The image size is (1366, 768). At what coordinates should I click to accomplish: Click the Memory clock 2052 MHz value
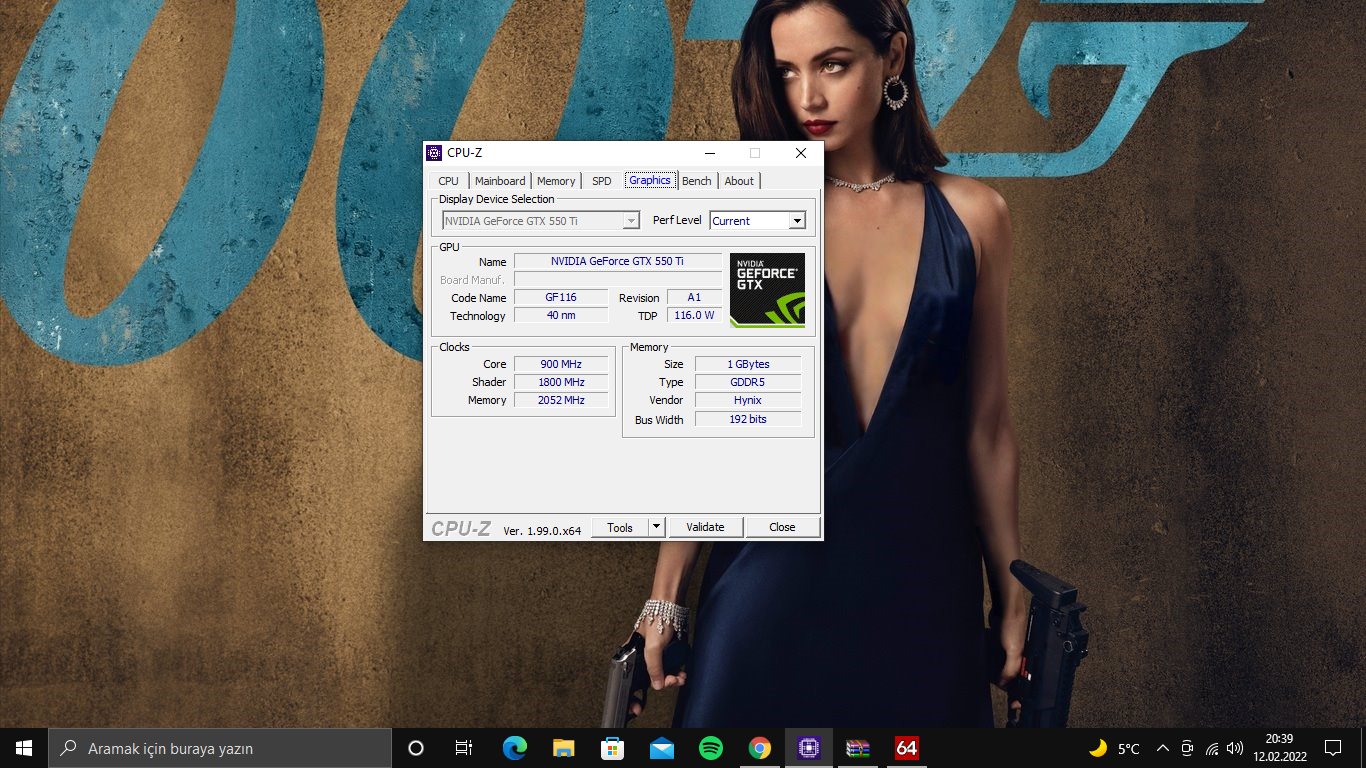pyautogui.click(x=561, y=400)
